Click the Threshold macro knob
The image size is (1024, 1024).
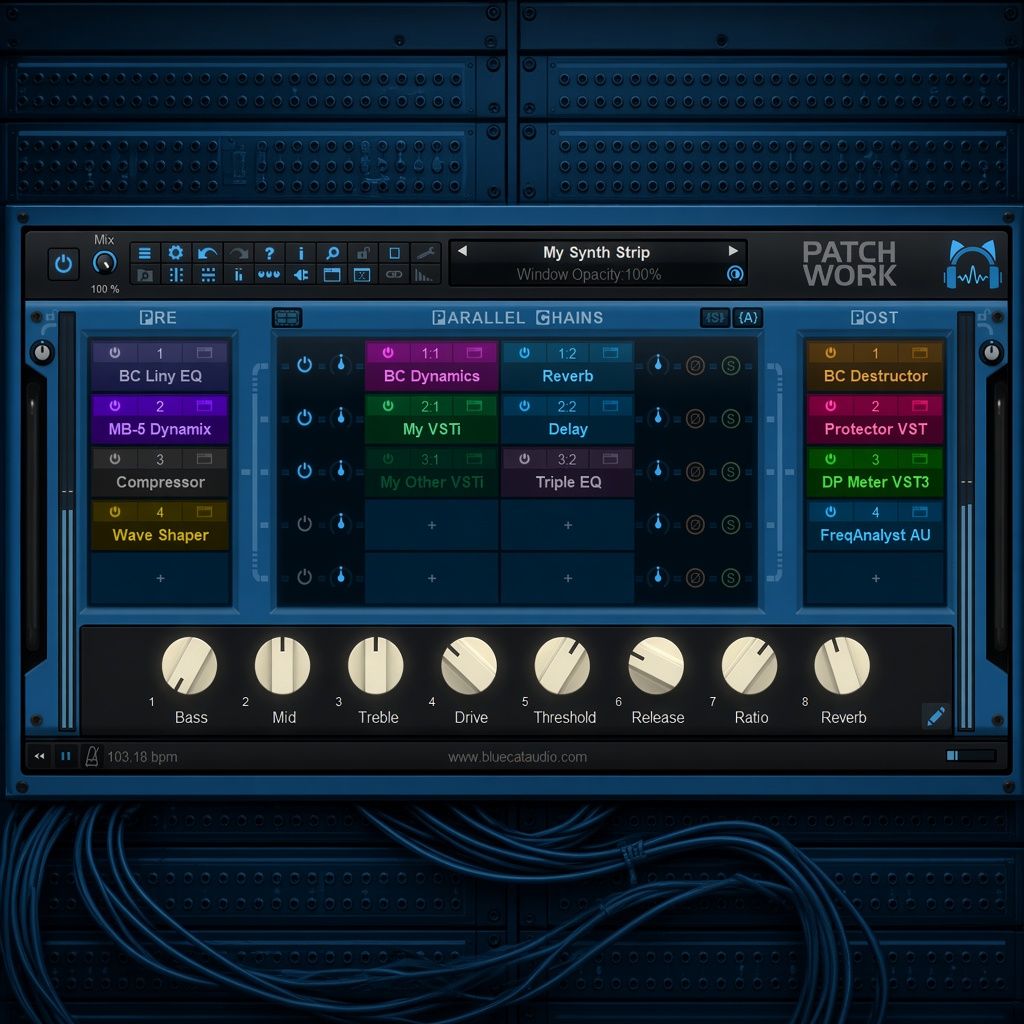click(x=562, y=665)
